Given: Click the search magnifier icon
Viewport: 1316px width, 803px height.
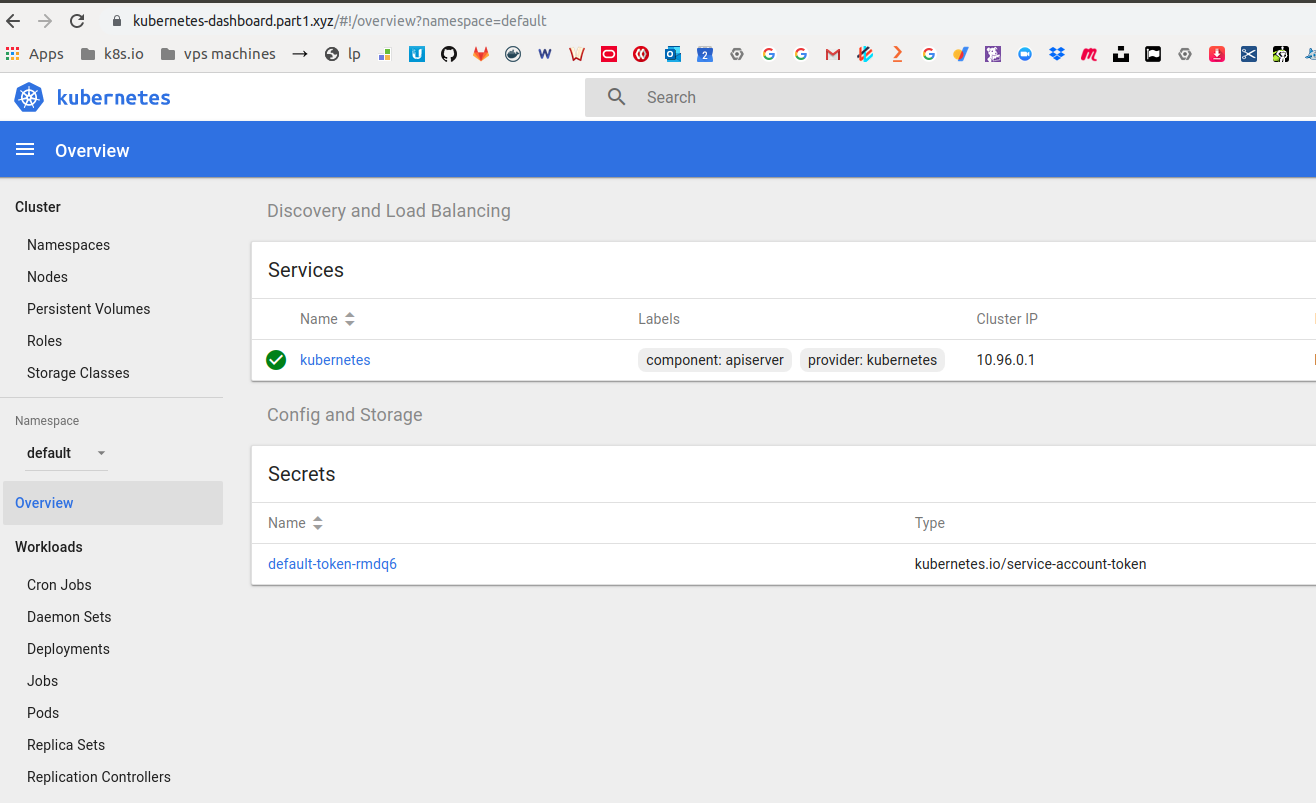Looking at the screenshot, I should point(617,97).
